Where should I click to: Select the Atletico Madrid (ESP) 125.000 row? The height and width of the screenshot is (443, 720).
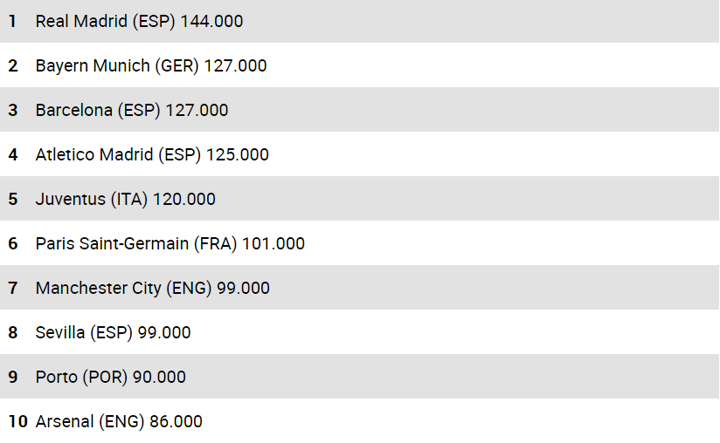pos(152,155)
